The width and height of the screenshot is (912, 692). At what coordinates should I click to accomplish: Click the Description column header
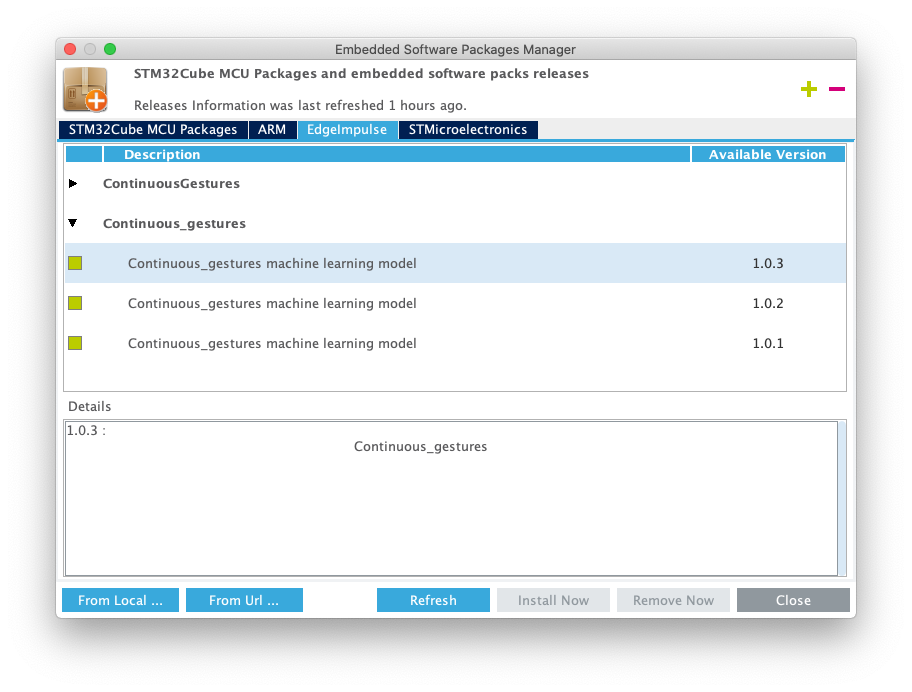(x=397, y=154)
